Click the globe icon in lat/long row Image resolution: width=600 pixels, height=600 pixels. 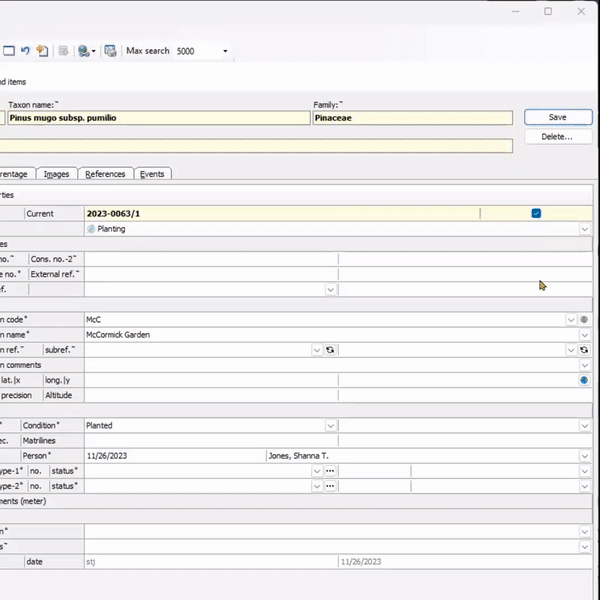pyautogui.click(x=584, y=380)
